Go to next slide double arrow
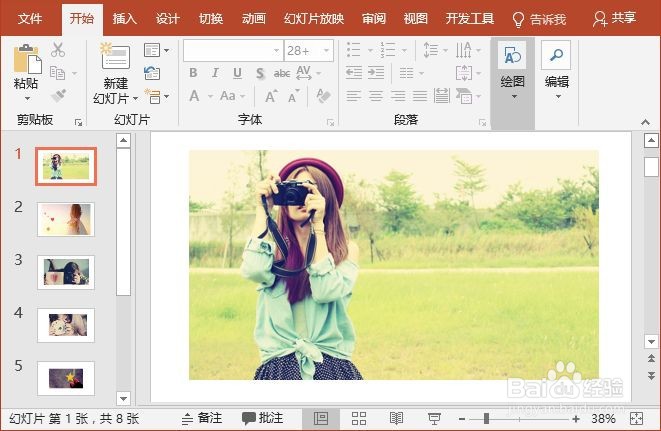The image size is (661, 431). click(x=651, y=375)
